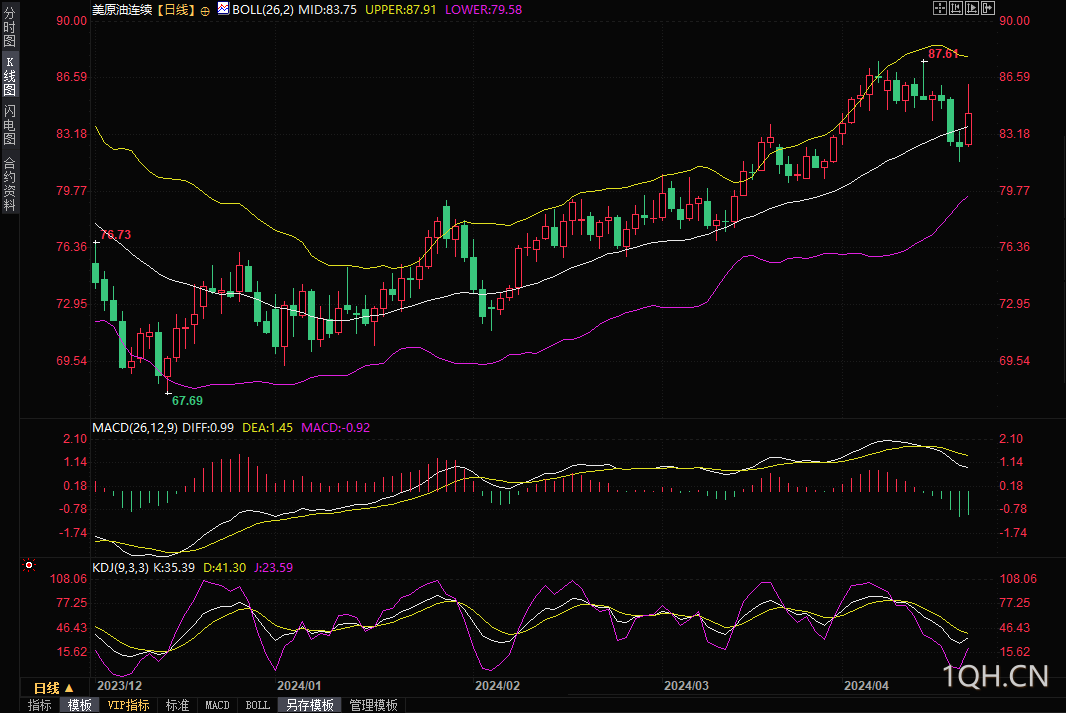Click the red alert marker icon near KDJ panel
Image resolution: width=1066 pixels, height=713 pixels.
[29, 565]
